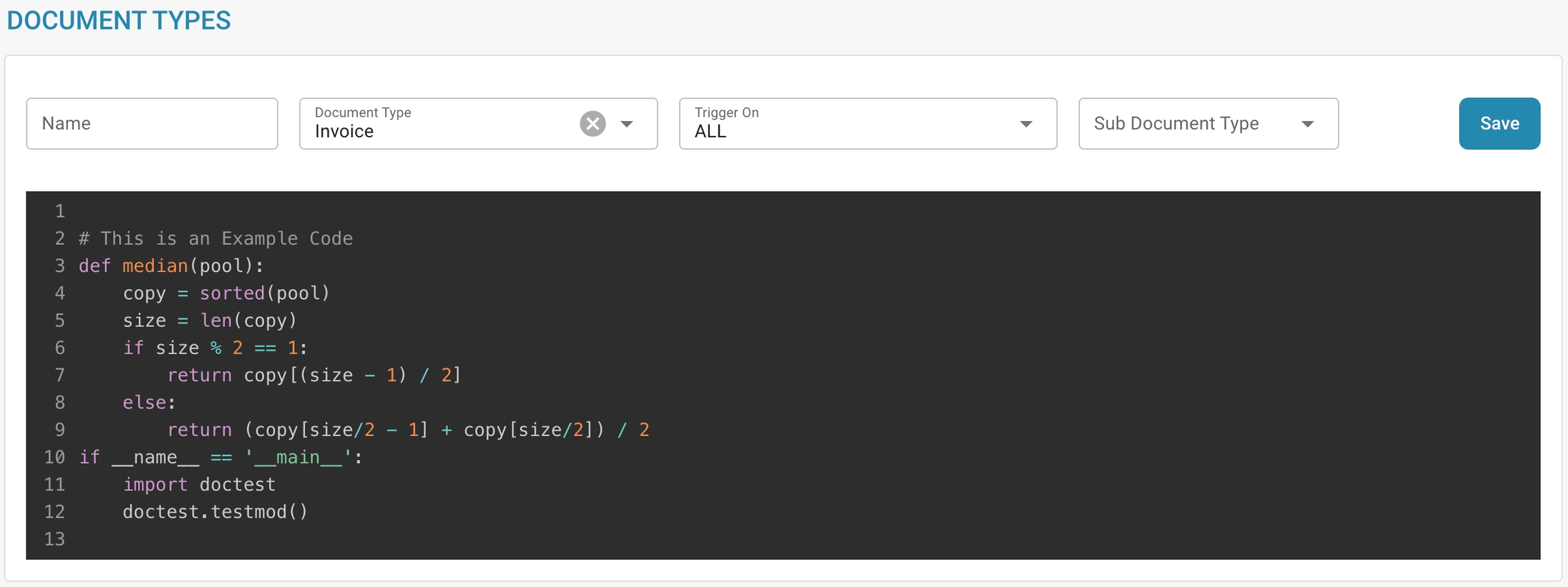Click the 'def median(pool):' code line
Image resolution: width=1568 pixels, height=587 pixels.
click(171, 266)
